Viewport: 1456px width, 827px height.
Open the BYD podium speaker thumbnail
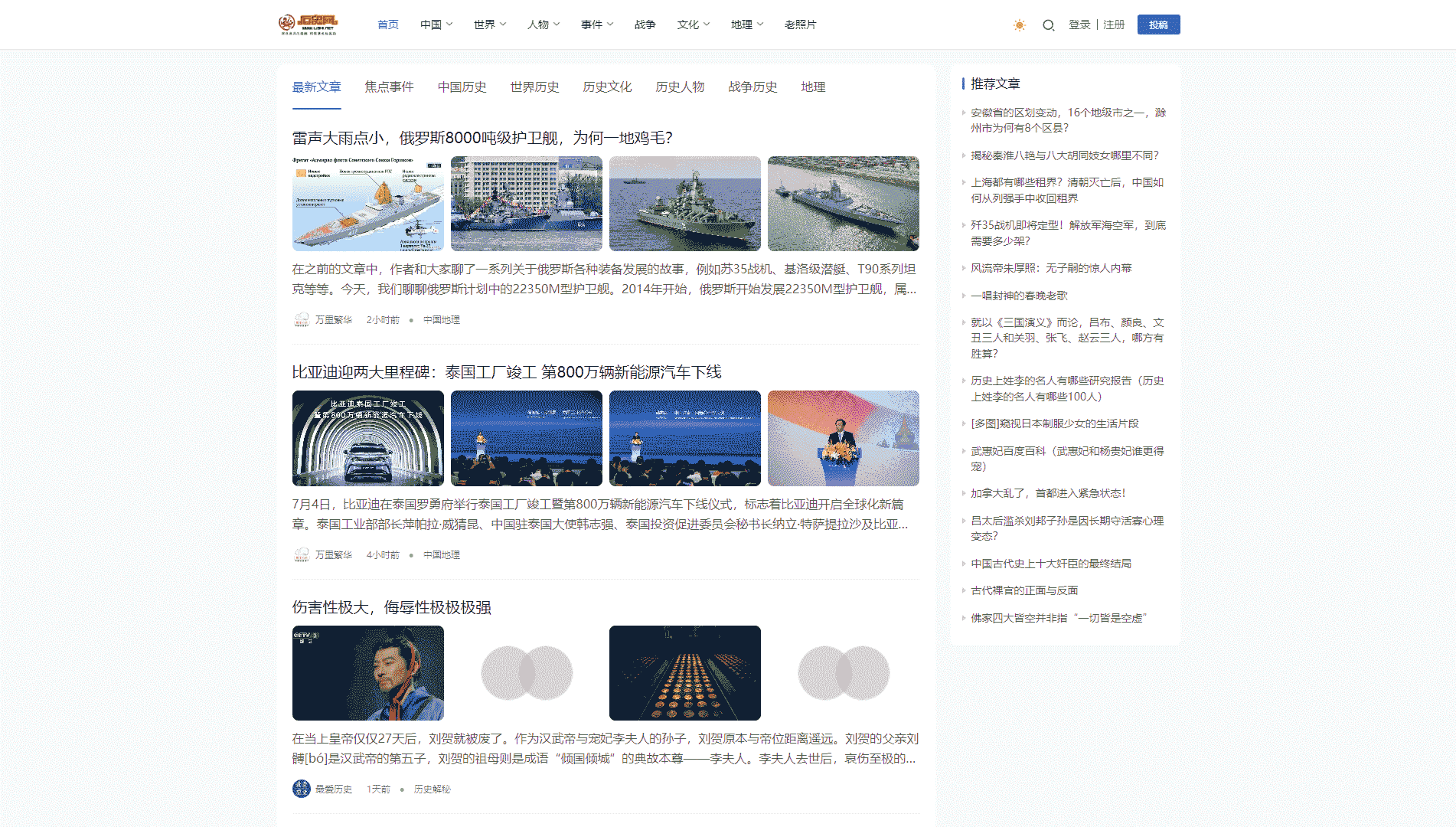[x=844, y=439]
